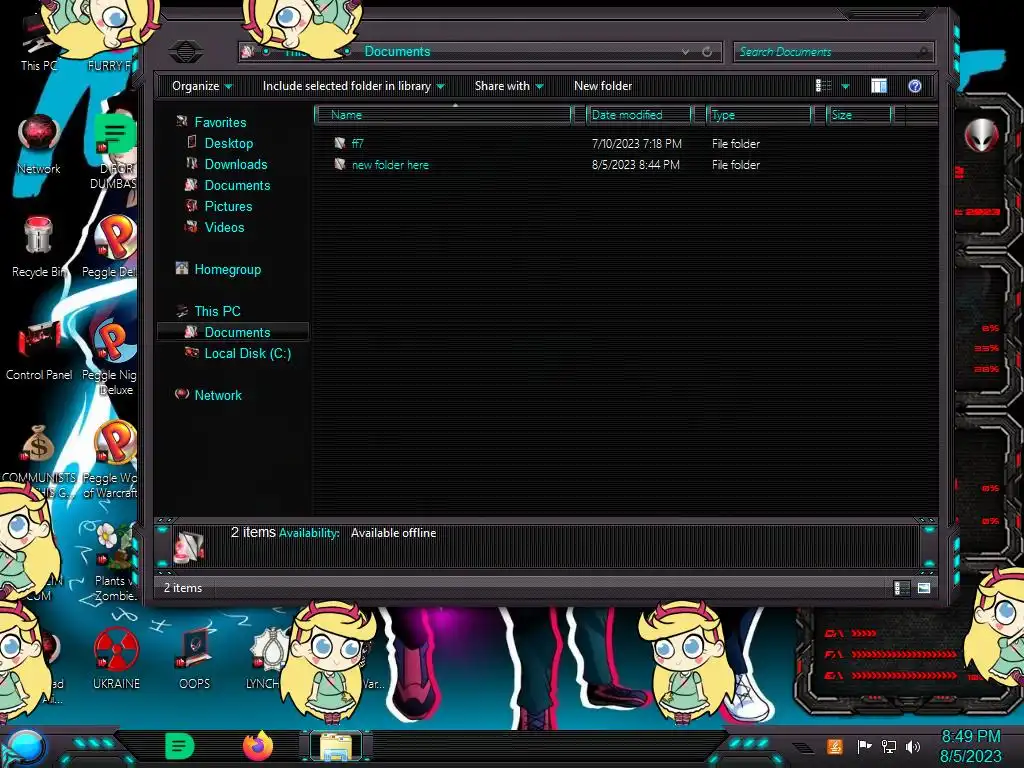The width and height of the screenshot is (1024, 768).
Task: Open Local Disk (C:) in navigation pane
Action: (x=248, y=353)
